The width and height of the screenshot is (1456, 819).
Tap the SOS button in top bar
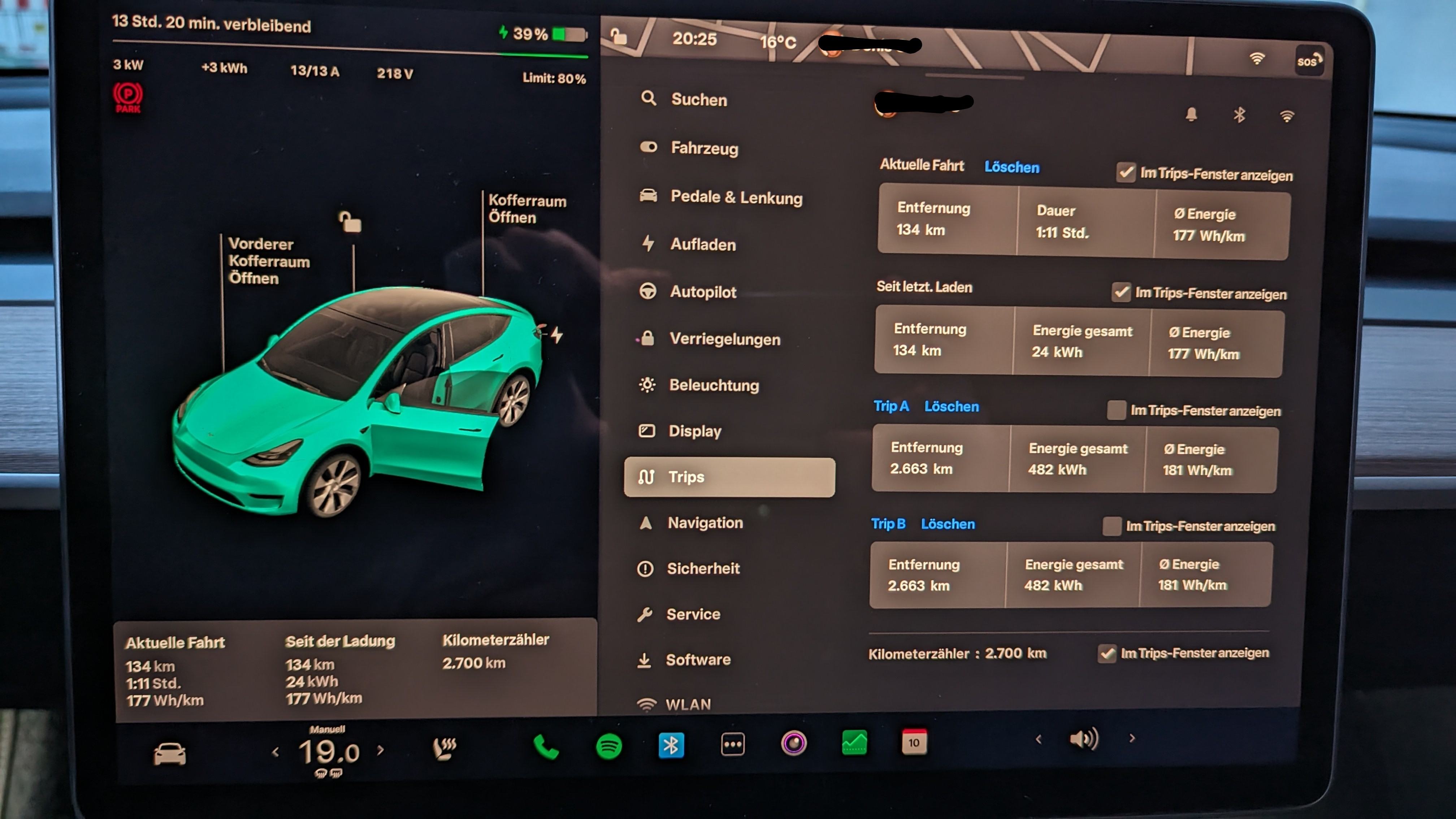[1309, 60]
